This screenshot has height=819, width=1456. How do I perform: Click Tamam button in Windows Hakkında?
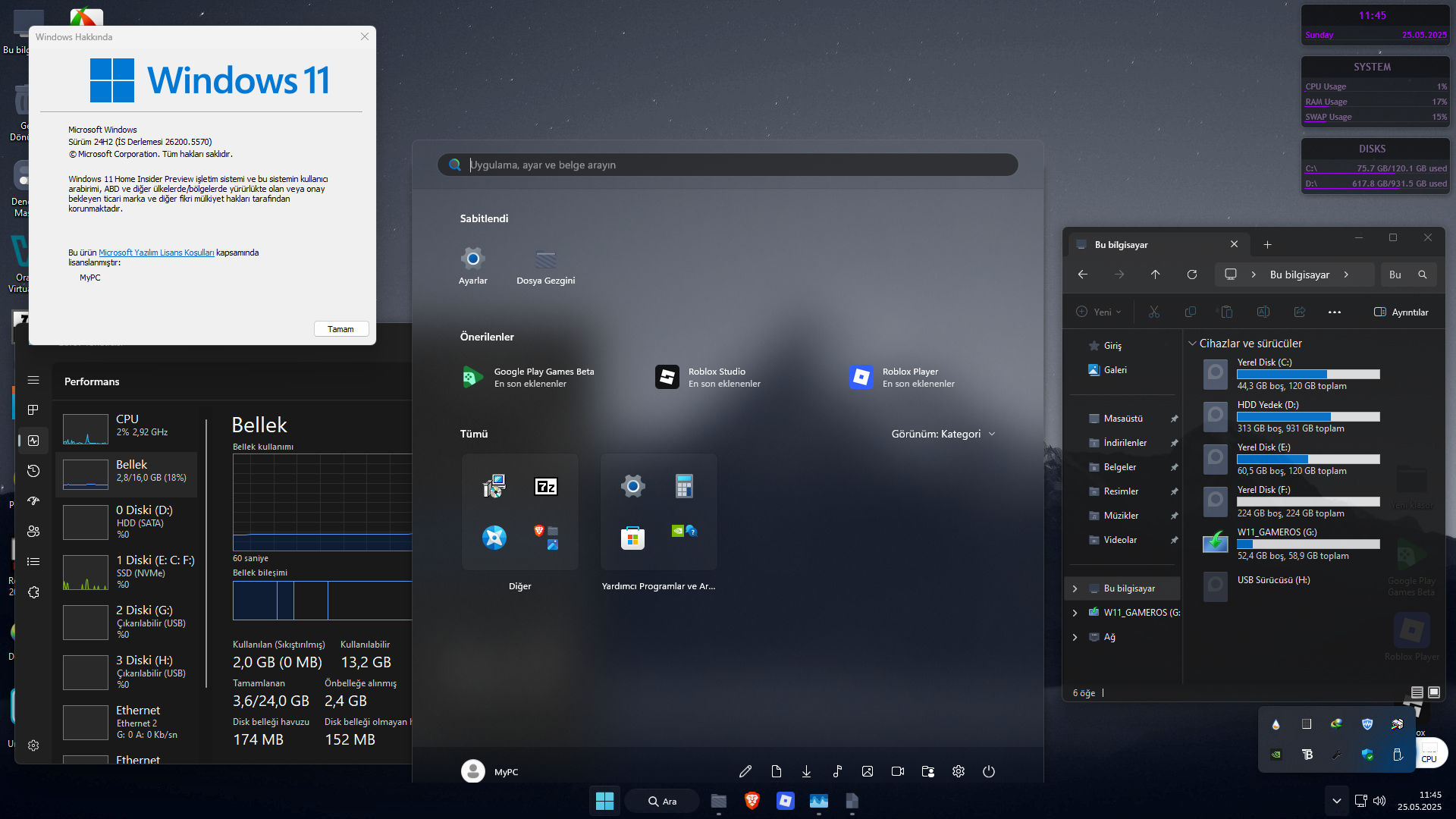[x=340, y=329]
